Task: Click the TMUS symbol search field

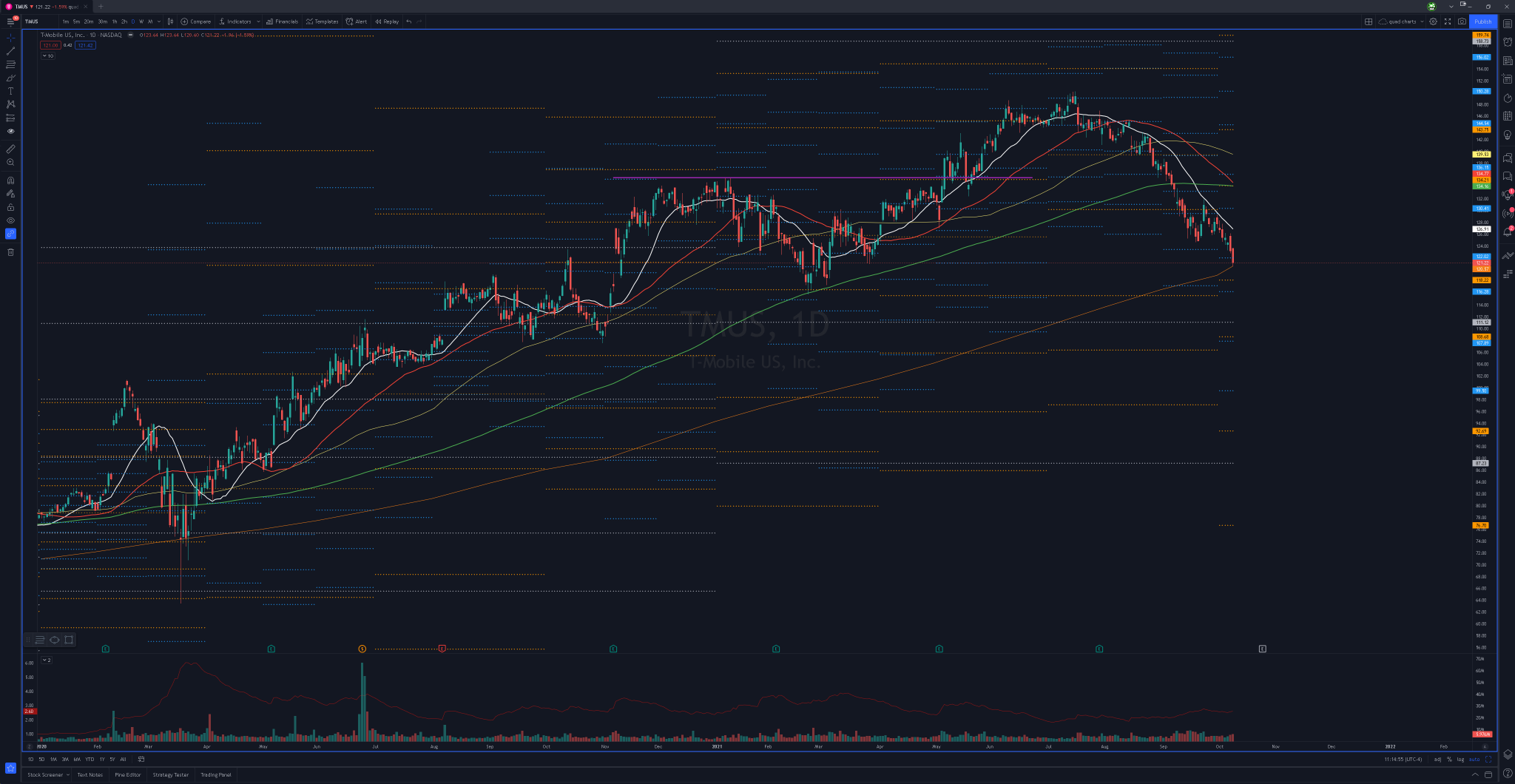Action: pyautogui.click(x=39, y=21)
